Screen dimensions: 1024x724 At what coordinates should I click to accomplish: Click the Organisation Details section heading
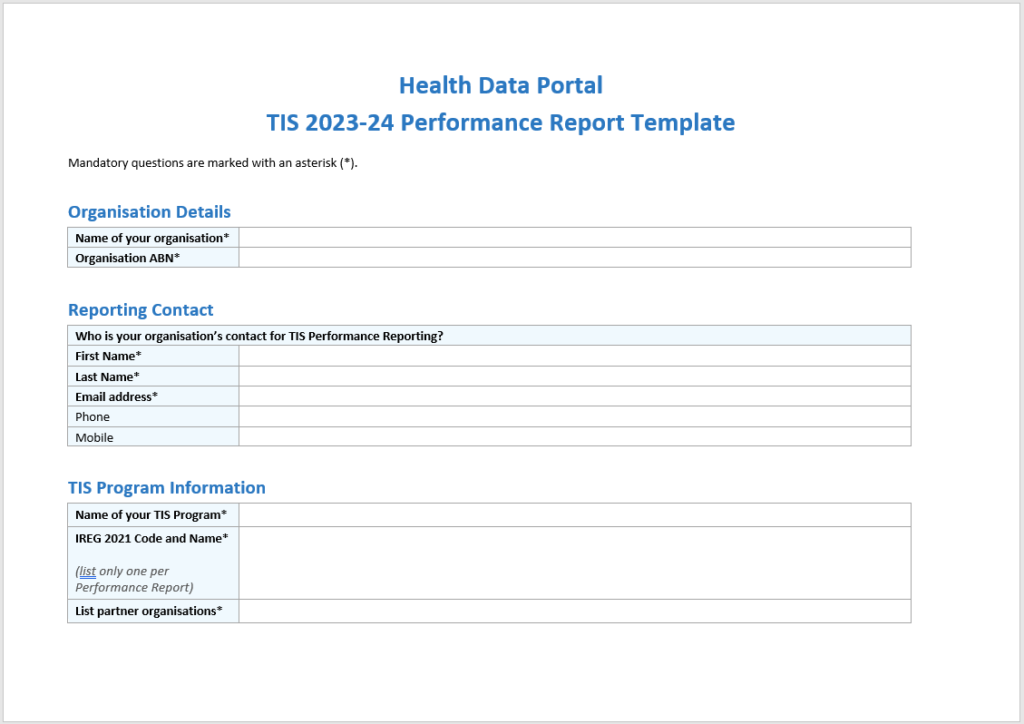click(x=149, y=212)
